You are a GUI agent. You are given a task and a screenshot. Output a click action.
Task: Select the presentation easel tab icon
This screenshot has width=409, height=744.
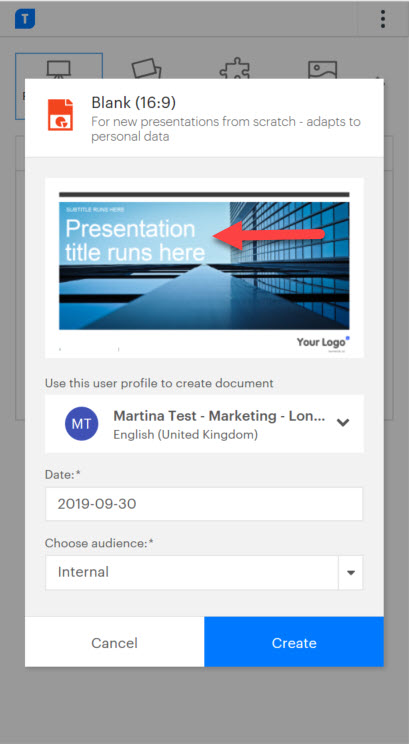click(x=59, y=69)
